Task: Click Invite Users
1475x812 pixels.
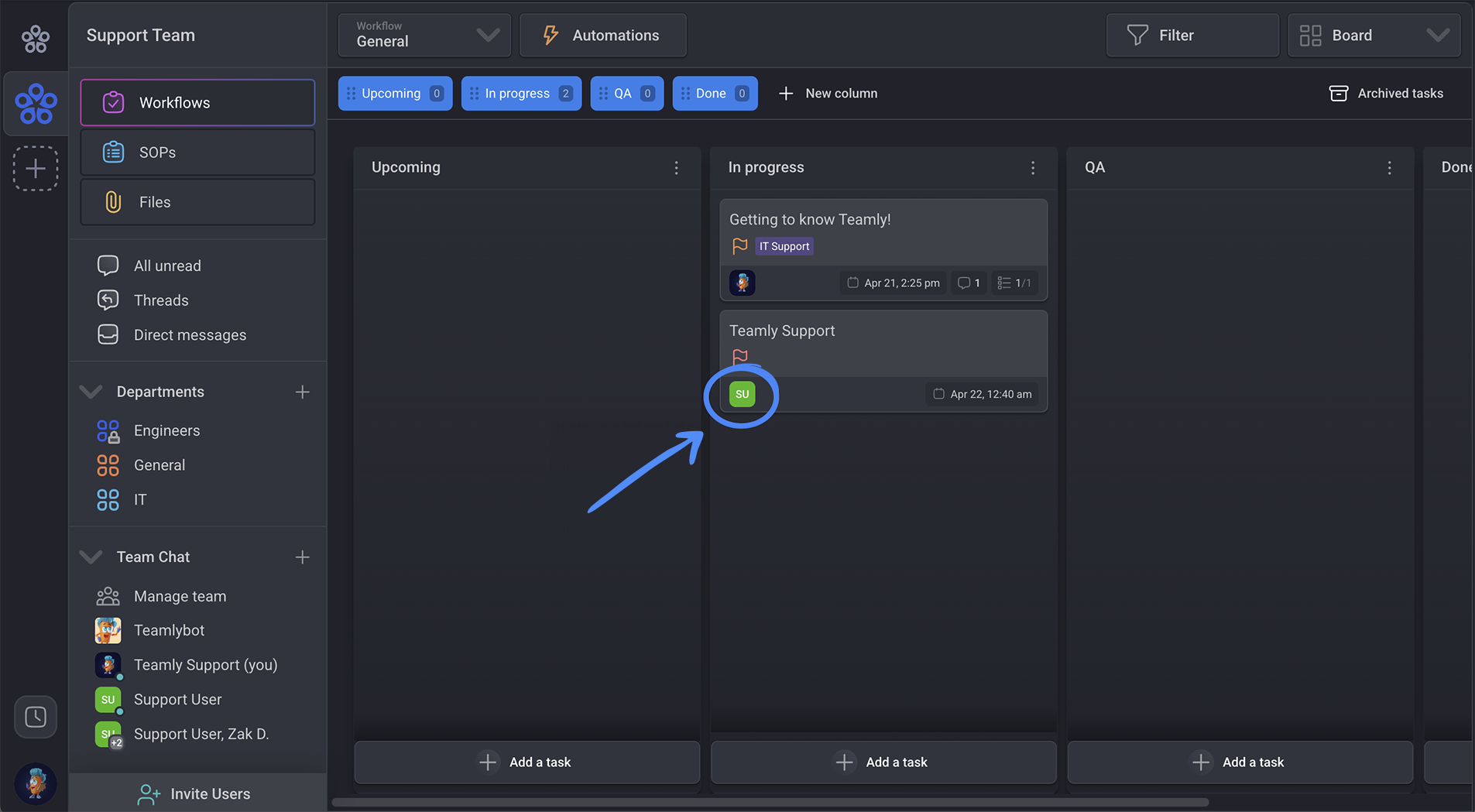Action: coord(197,793)
